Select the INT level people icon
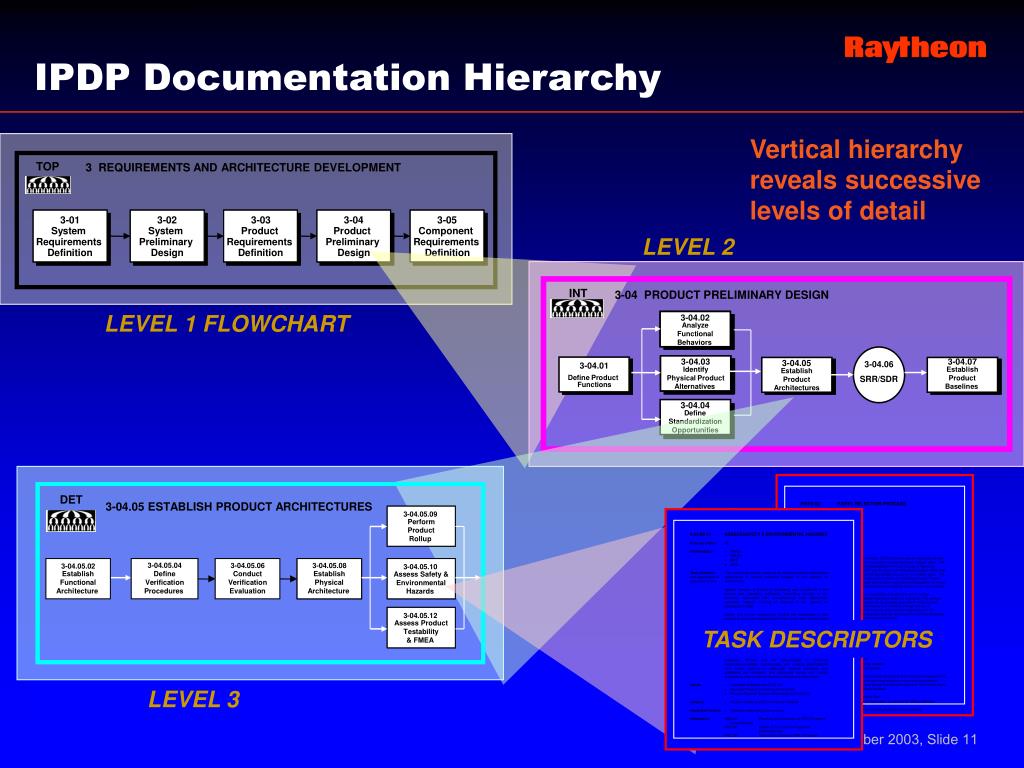Viewport: 1024px width, 768px height. [577, 308]
